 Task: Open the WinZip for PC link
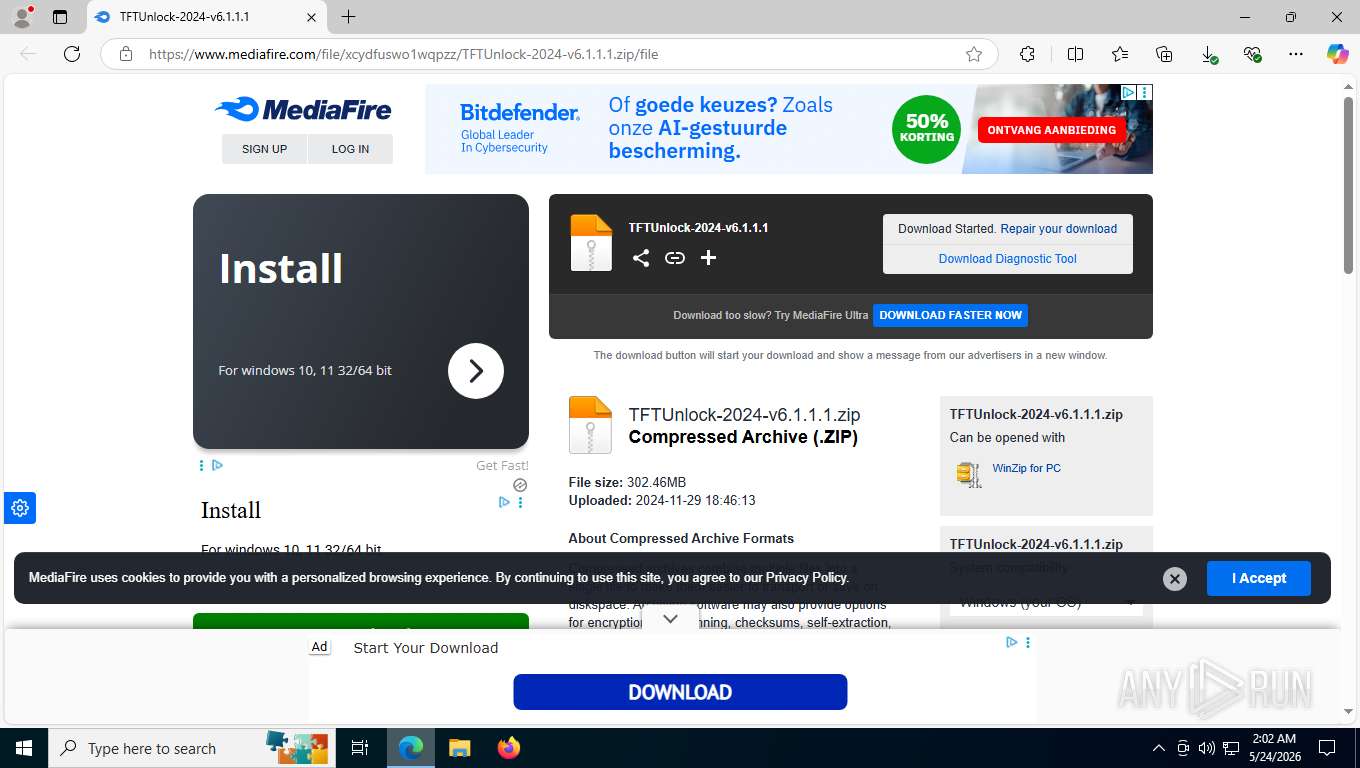pyautogui.click(x=1026, y=468)
